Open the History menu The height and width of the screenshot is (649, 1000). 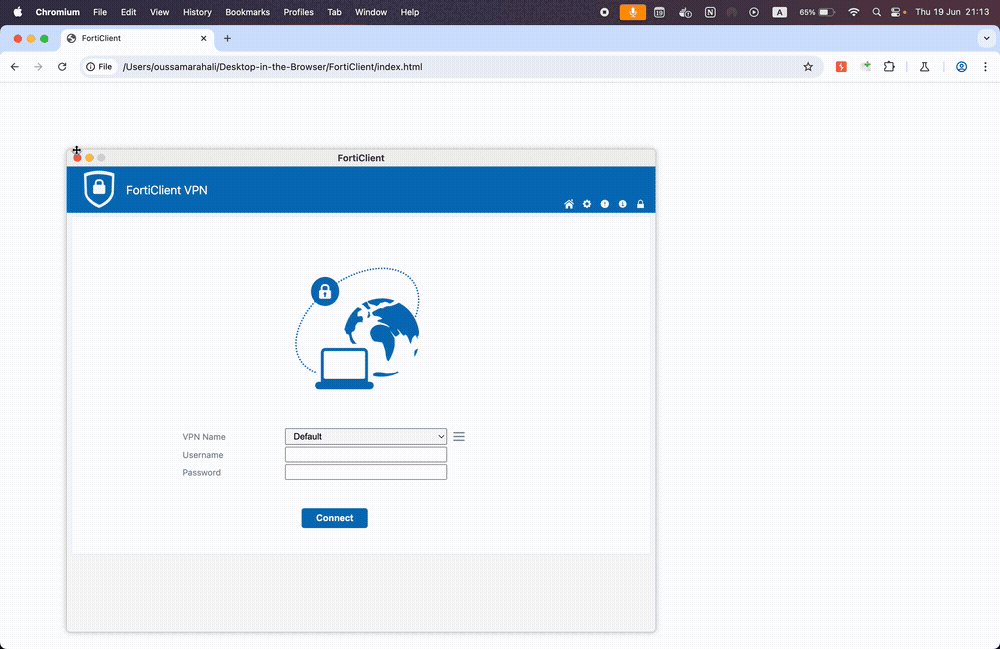coord(197,12)
